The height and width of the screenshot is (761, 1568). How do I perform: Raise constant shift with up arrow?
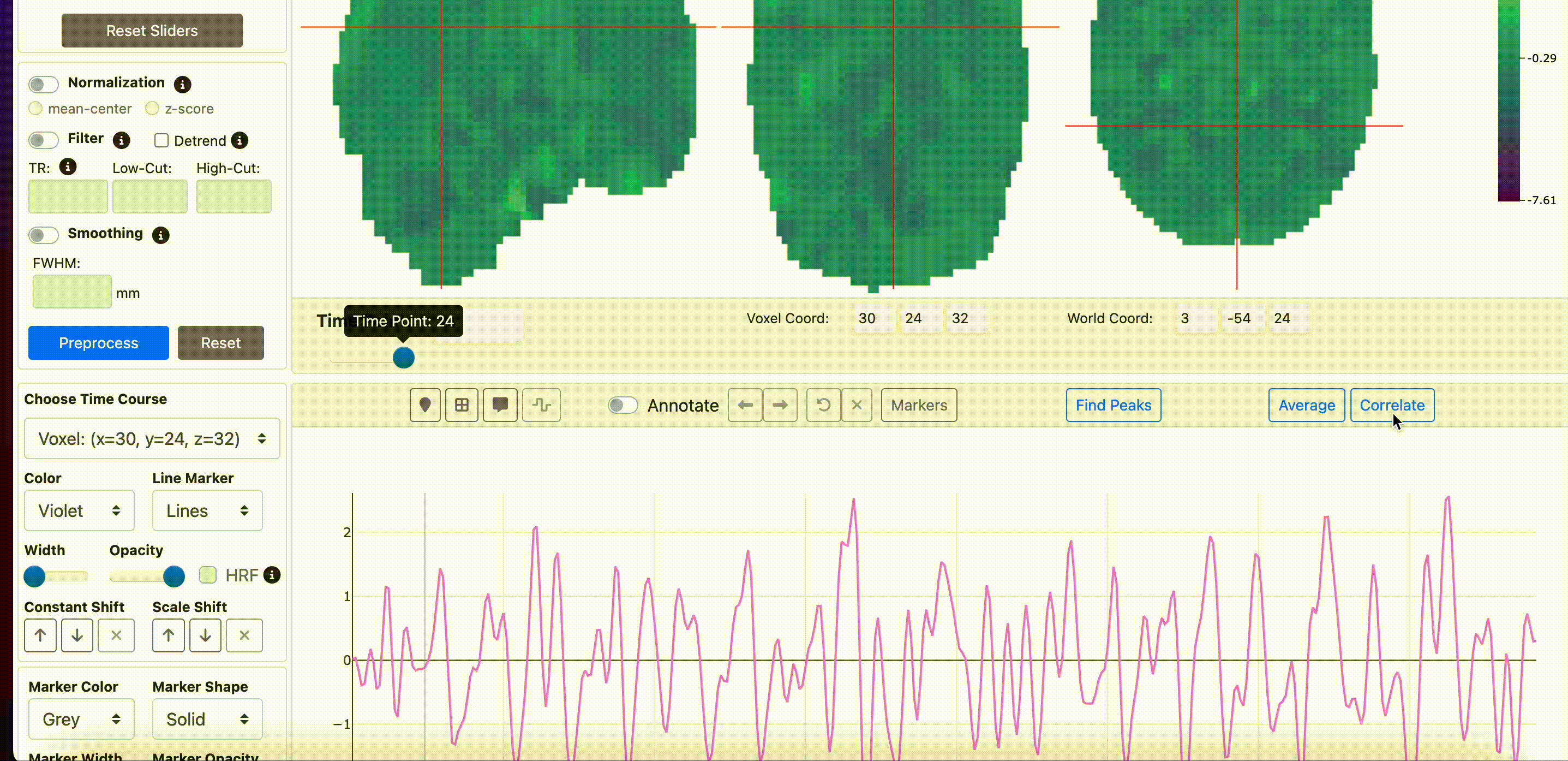point(40,635)
